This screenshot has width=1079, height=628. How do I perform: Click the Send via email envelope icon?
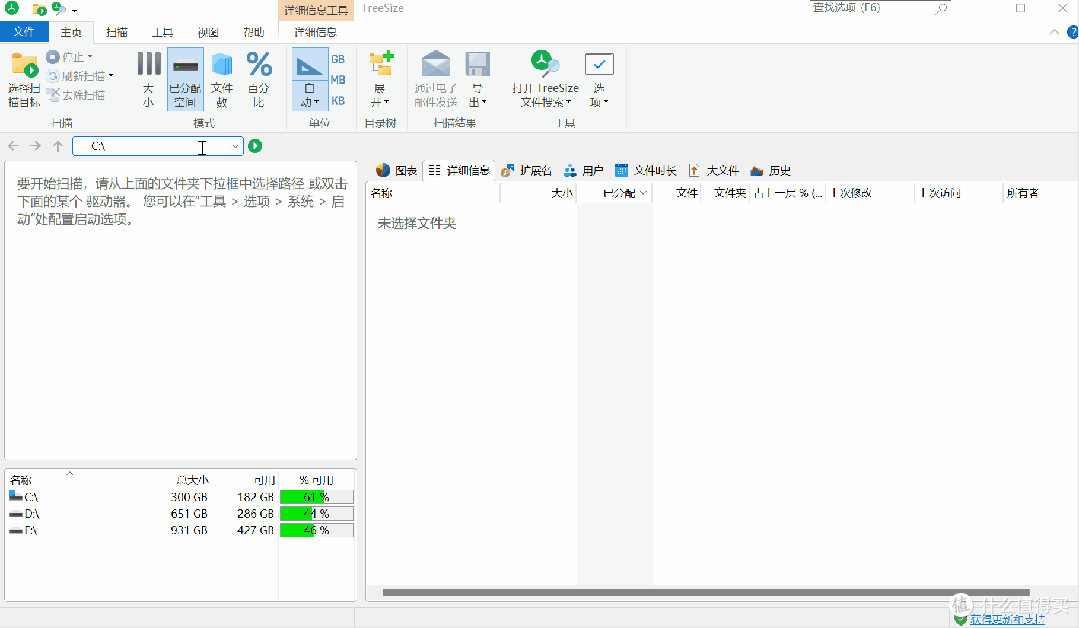coord(436,64)
